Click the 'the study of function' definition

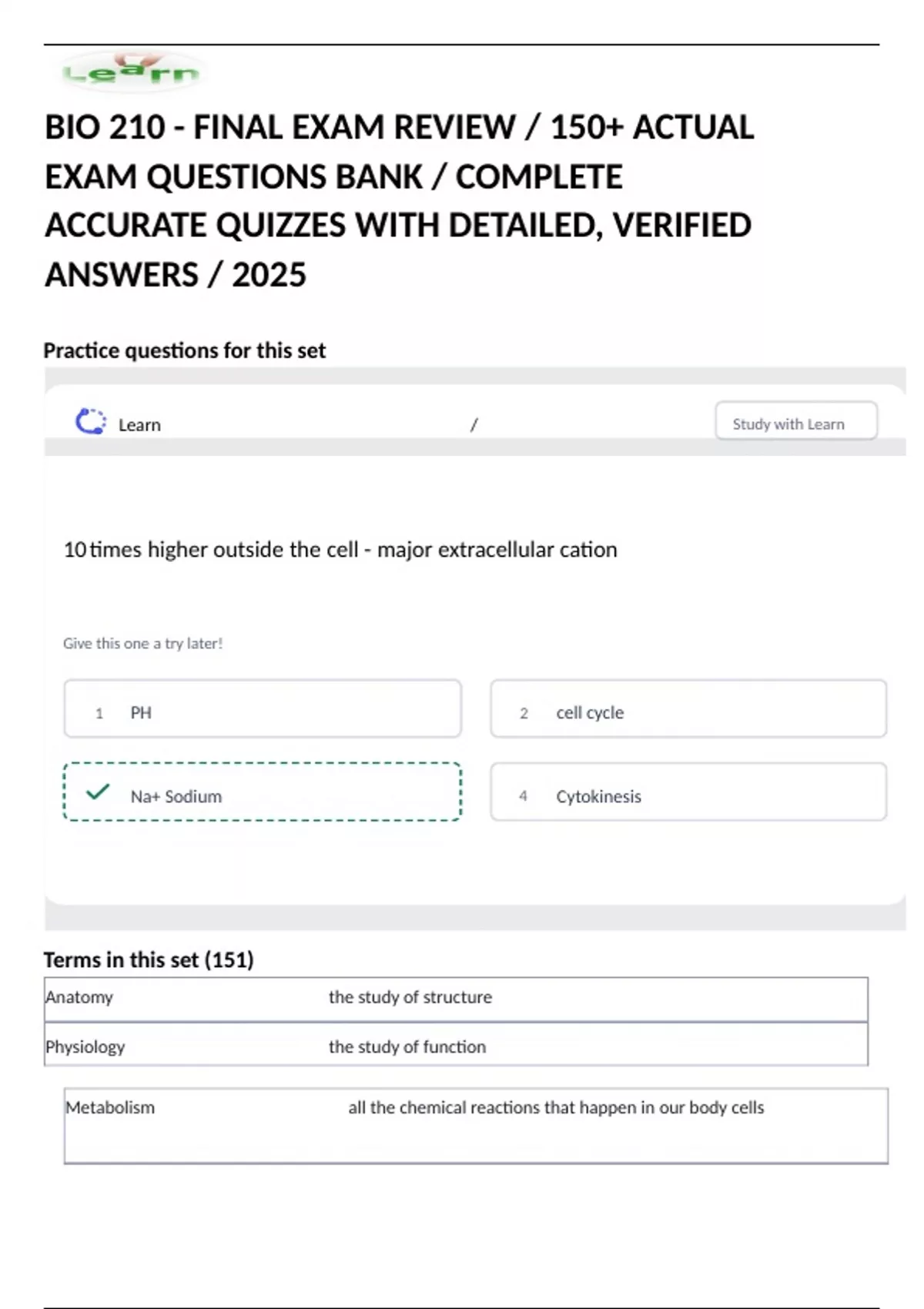tap(407, 1047)
